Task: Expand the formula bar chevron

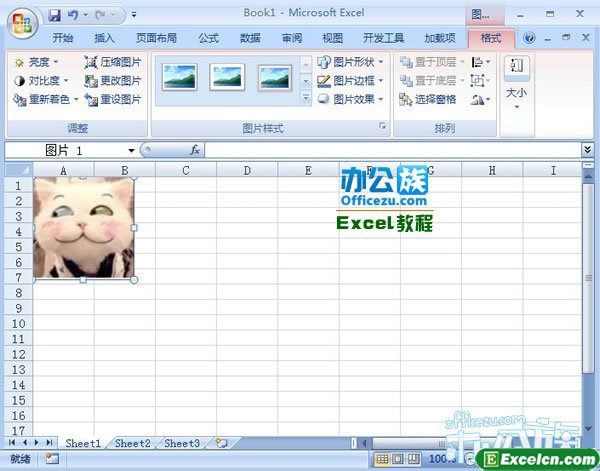Action: (588, 150)
